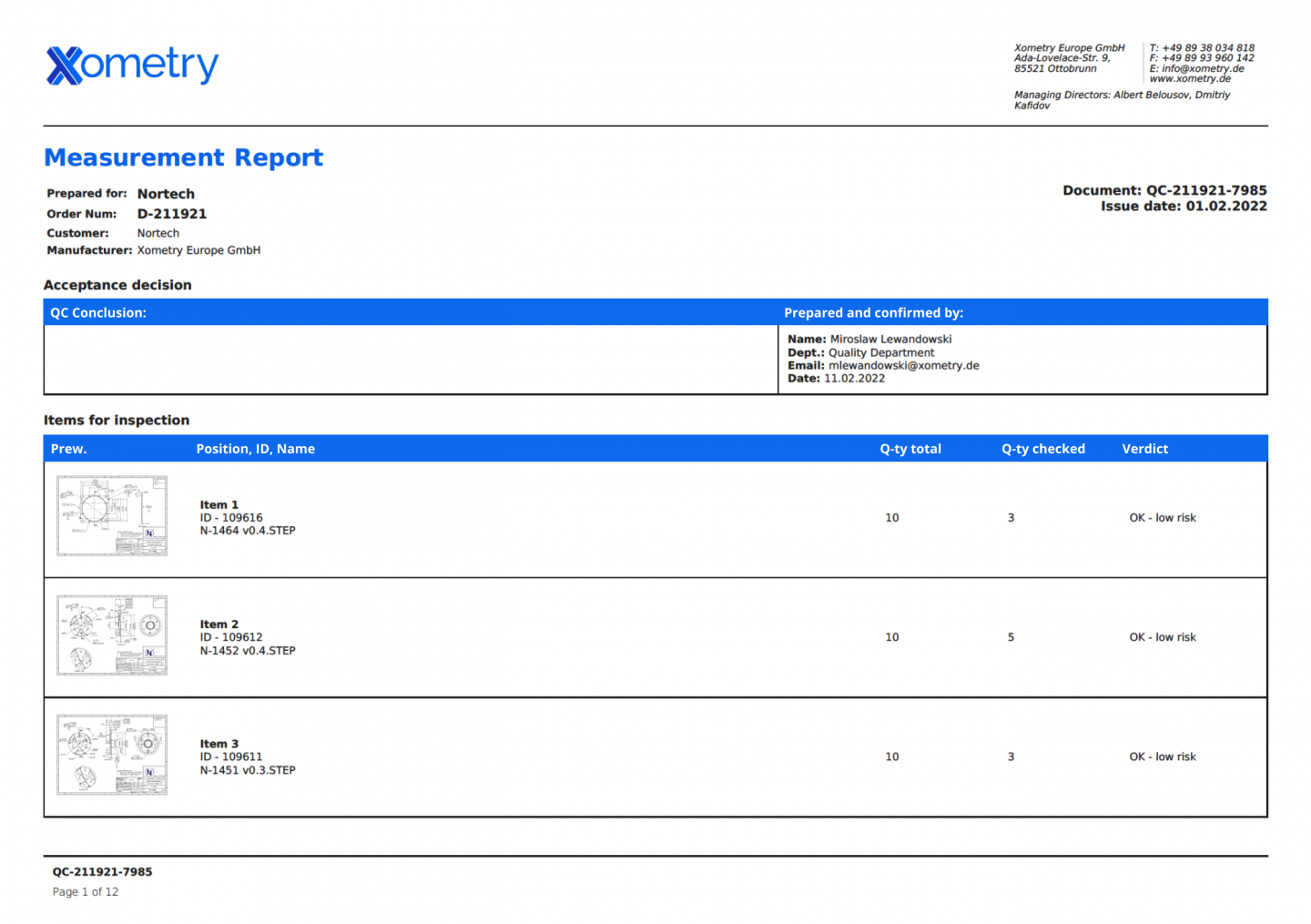The image size is (1311, 924).
Task: Select the Prepared for Nortech value
Action: tap(166, 194)
